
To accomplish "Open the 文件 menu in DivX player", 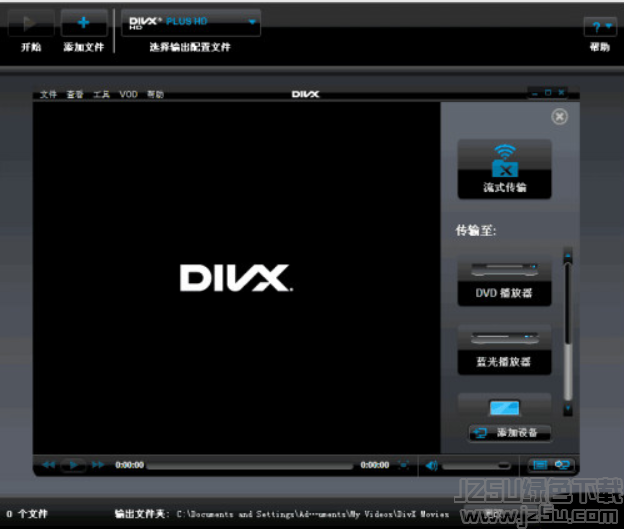I will (48, 94).
